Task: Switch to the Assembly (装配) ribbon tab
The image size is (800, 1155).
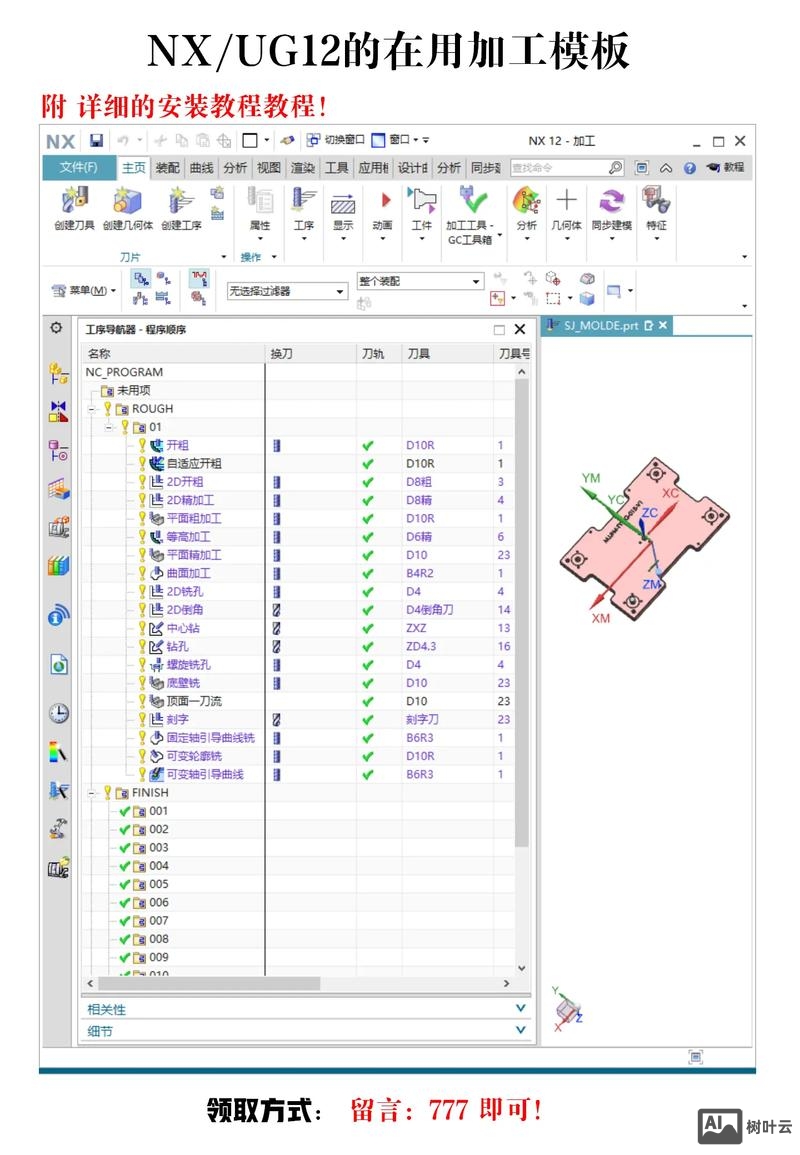Action: click(167, 168)
